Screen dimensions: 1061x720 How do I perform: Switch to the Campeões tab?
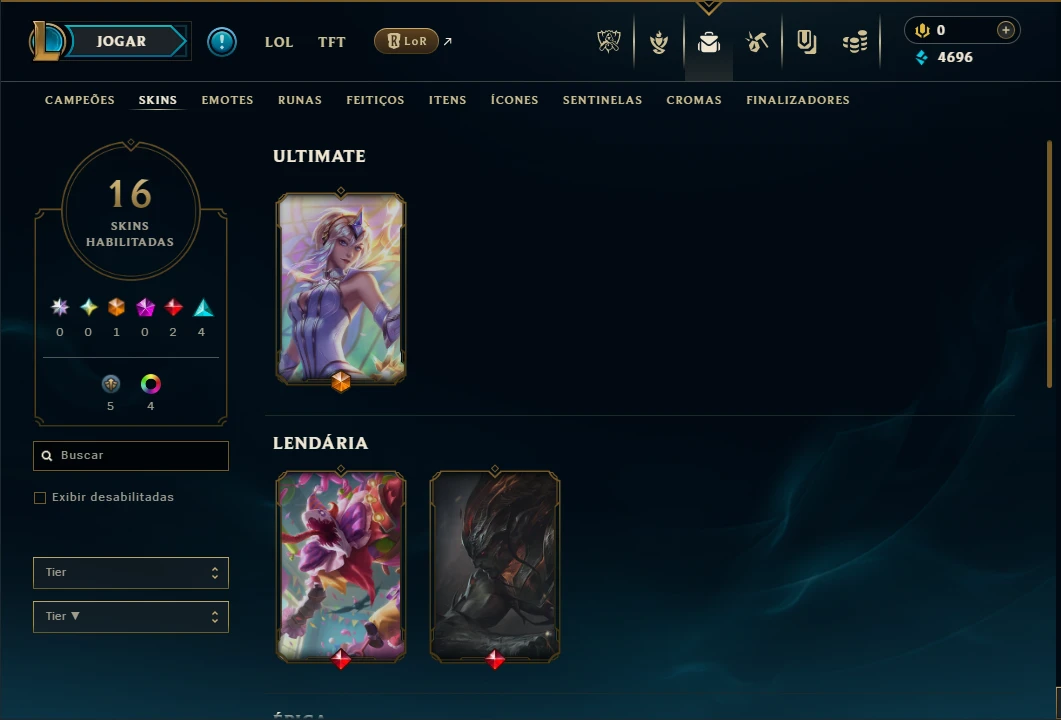[x=80, y=99]
